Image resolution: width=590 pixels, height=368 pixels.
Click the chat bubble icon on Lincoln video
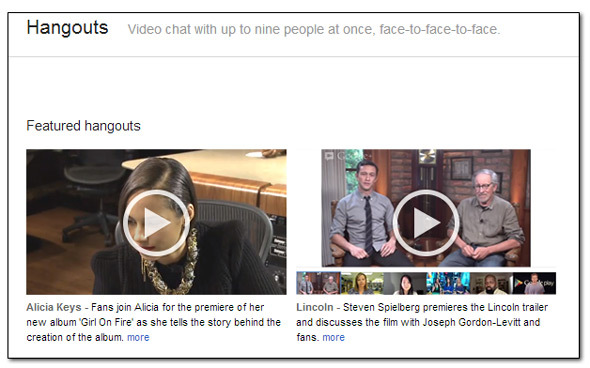(x=329, y=155)
